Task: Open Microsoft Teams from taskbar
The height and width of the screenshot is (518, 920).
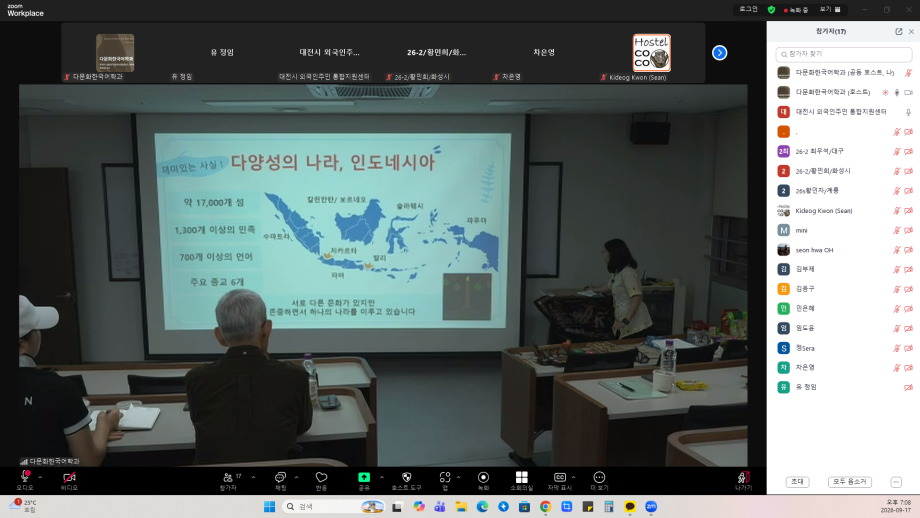Action: [x=439, y=507]
